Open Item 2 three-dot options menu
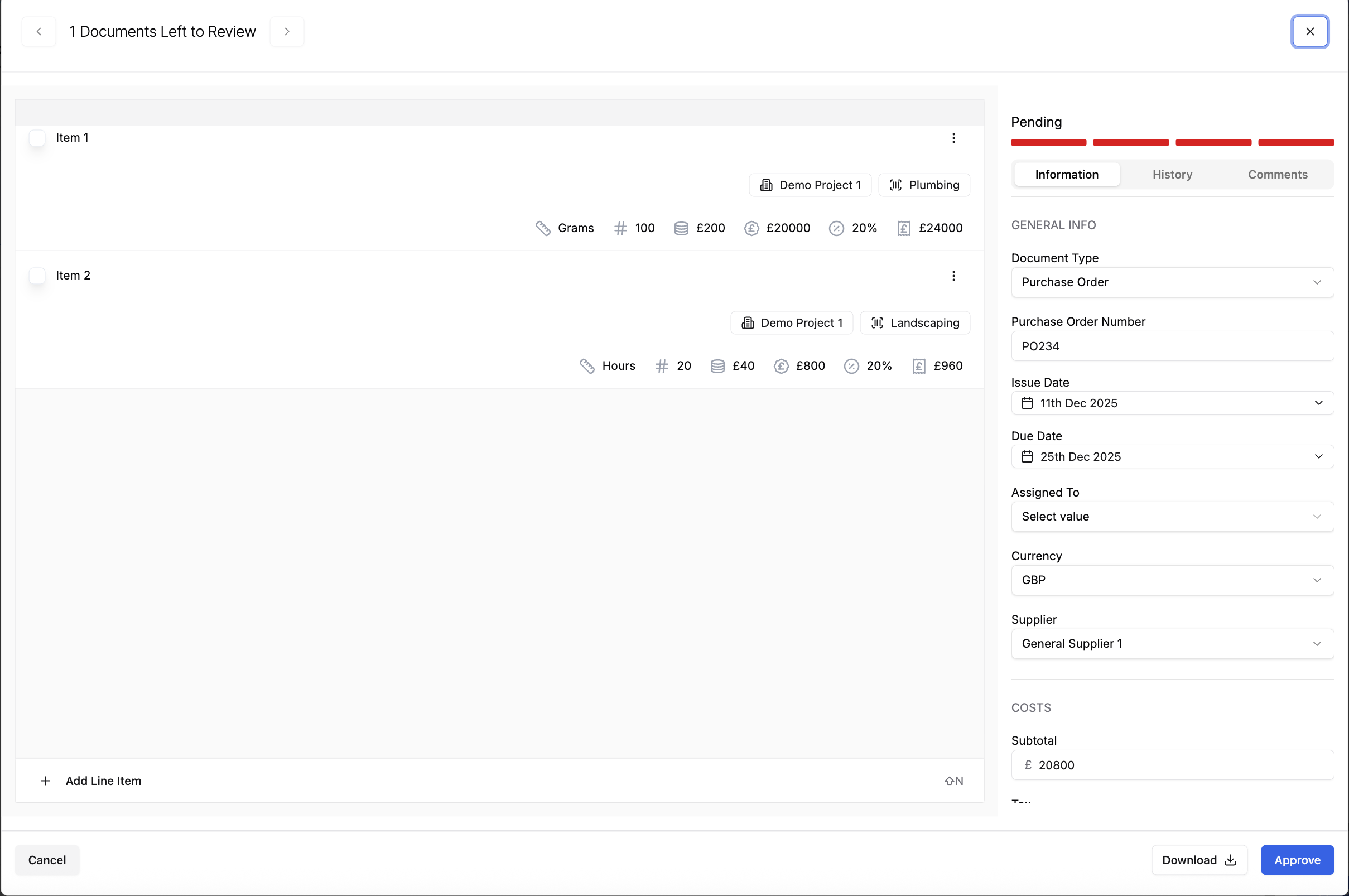 pyautogui.click(x=953, y=276)
